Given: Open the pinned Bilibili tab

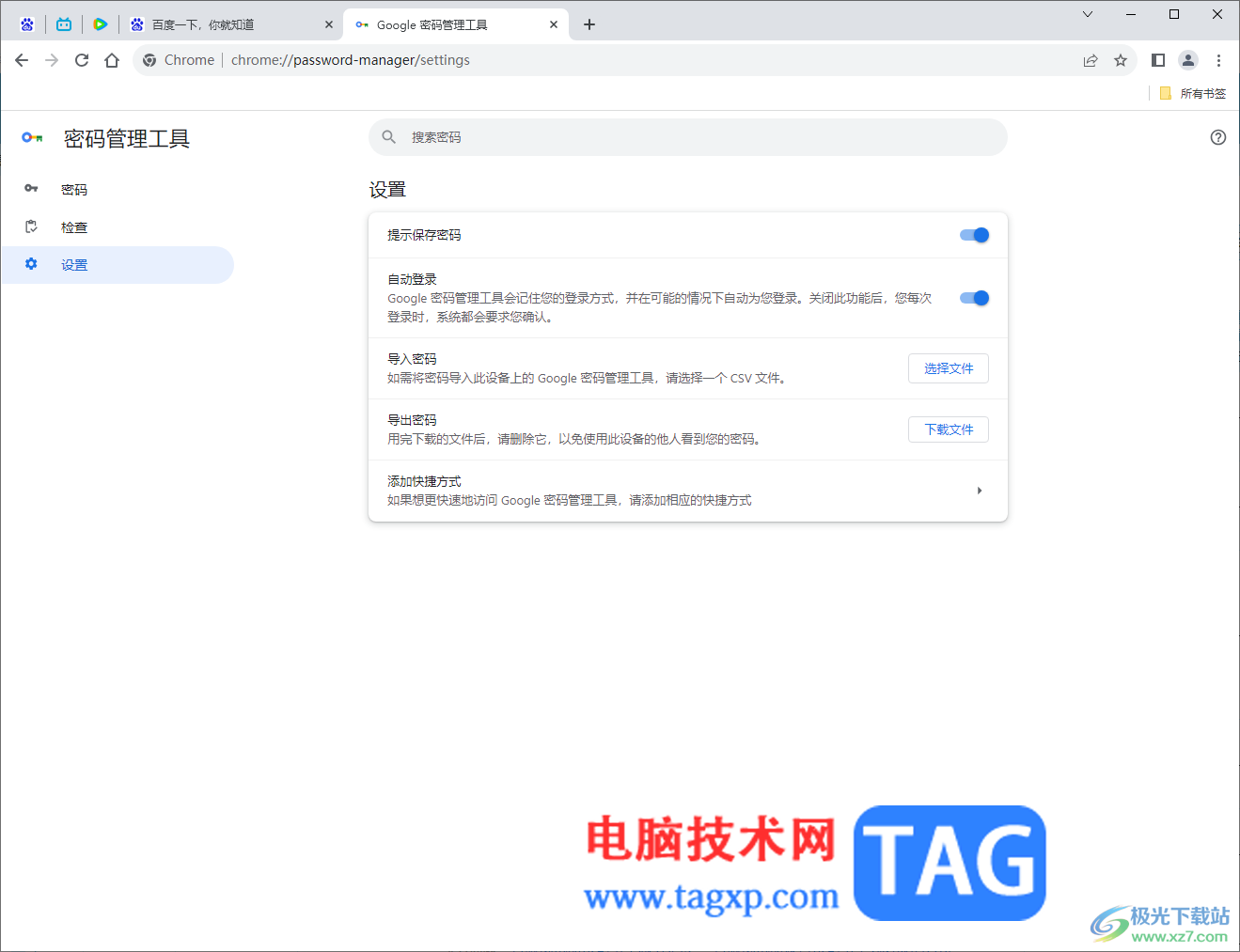Looking at the screenshot, I should (64, 24).
